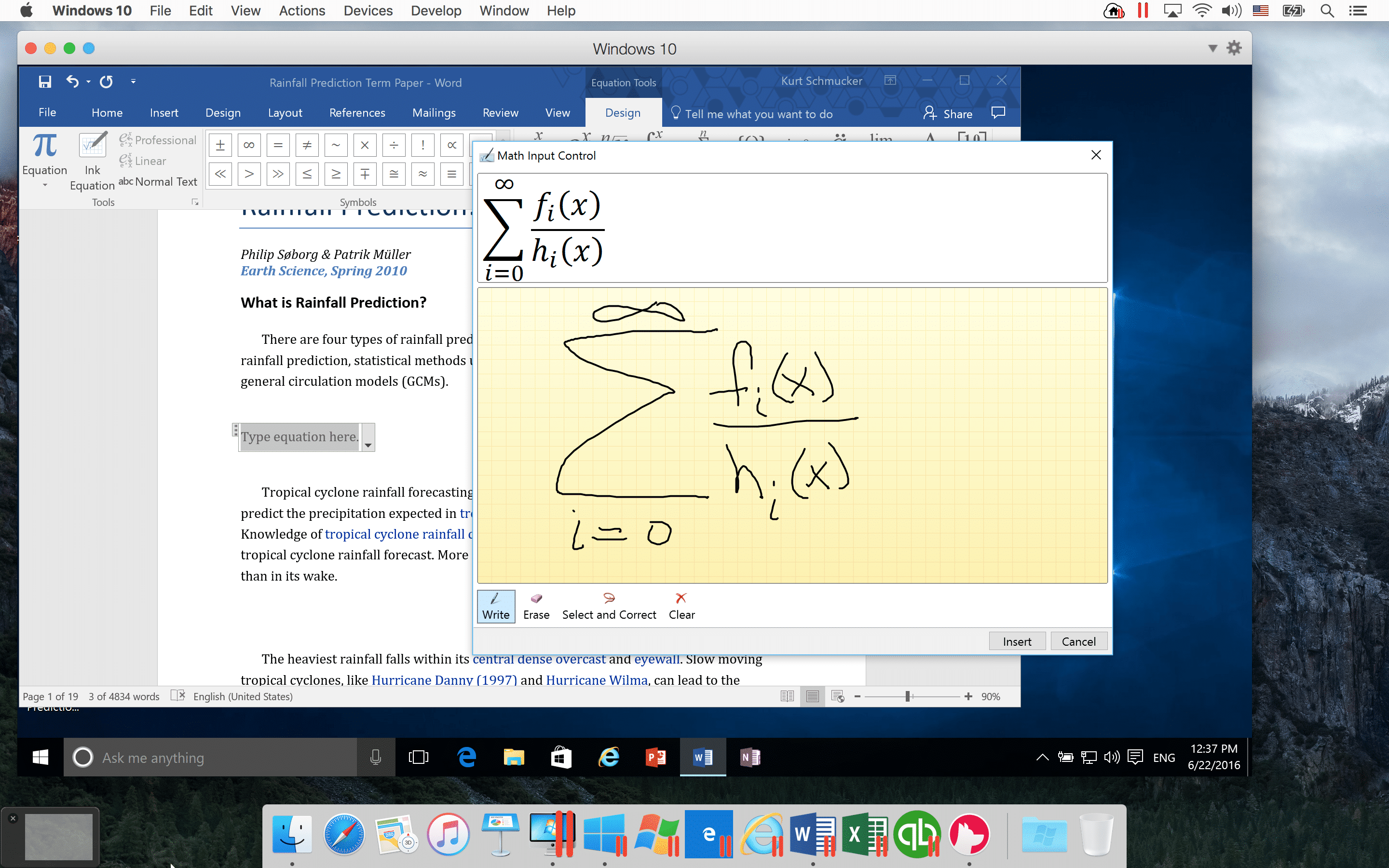Click the Save icon in Word
1389x868 pixels.
pyautogui.click(x=45, y=81)
